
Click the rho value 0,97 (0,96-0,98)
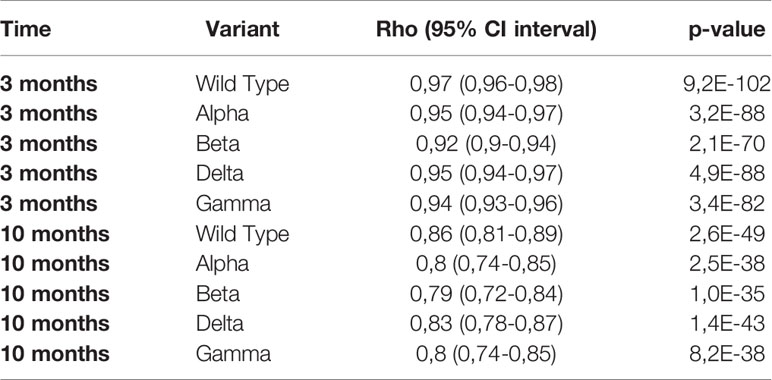pos(486,84)
